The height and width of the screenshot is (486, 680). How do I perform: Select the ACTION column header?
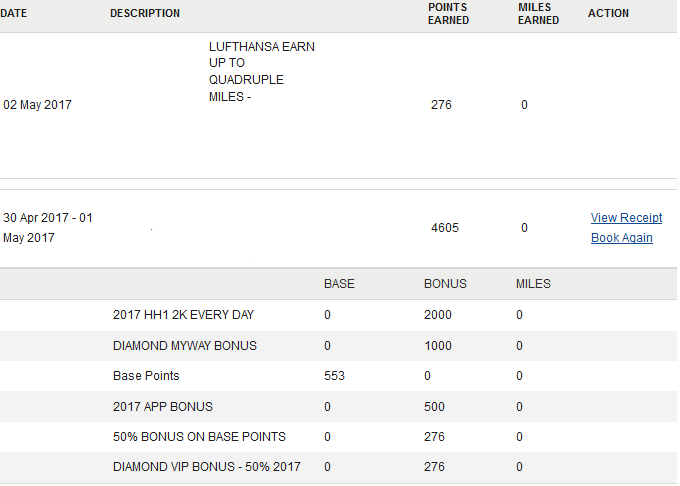tap(608, 13)
